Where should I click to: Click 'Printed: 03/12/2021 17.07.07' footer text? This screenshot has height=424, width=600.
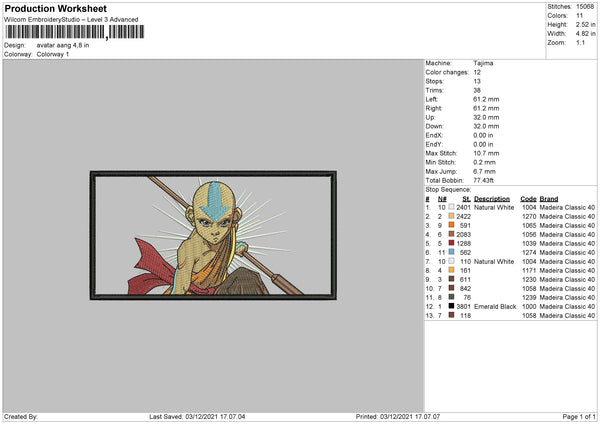(398, 416)
